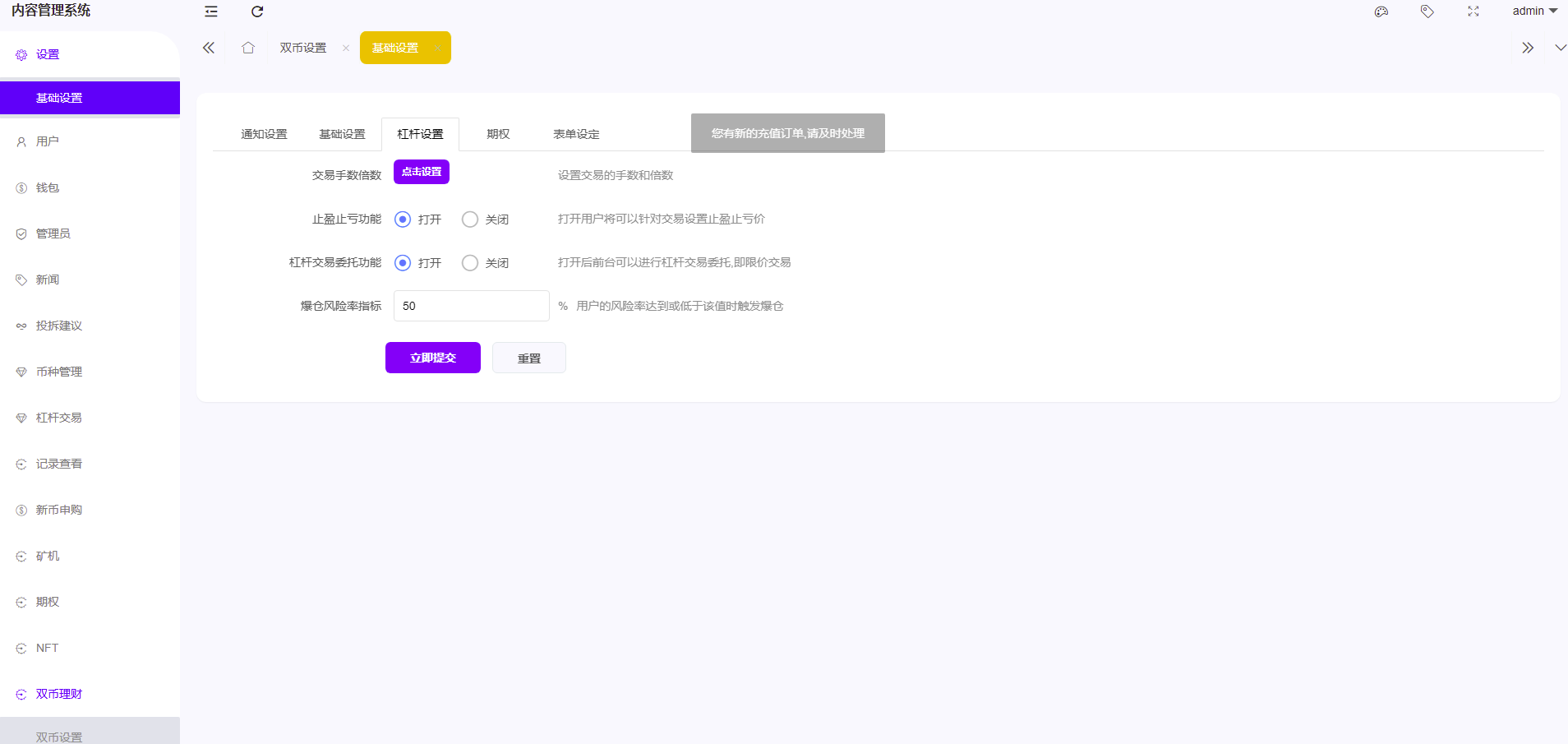Expand the 币种管理 sidebar menu
Viewport: 1568px width, 744px height.
pyautogui.click(x=90, y=372)
